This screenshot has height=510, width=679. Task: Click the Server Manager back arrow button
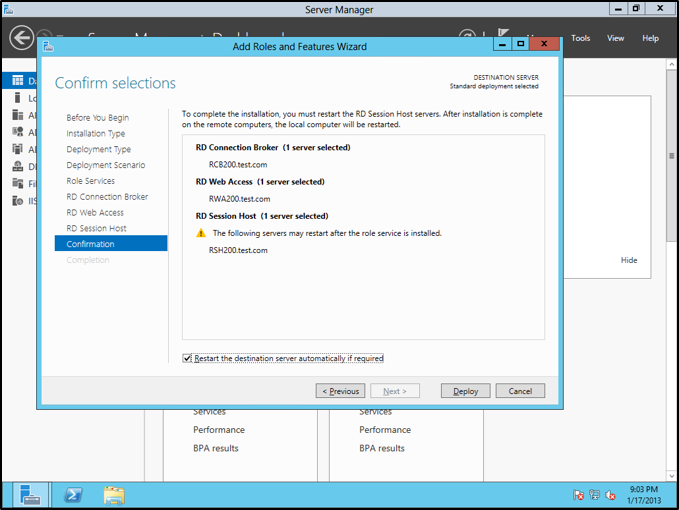[x=21, y=38]
